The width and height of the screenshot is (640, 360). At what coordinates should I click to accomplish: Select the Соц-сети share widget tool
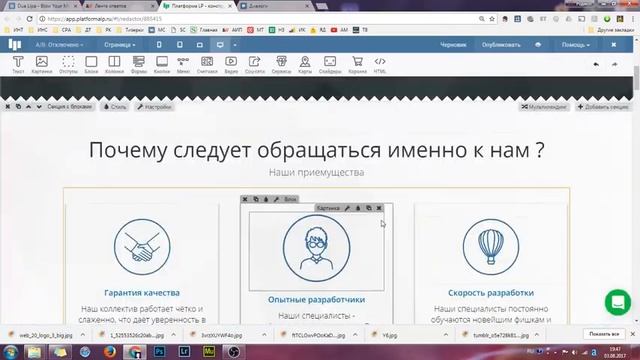pos(255,64)
